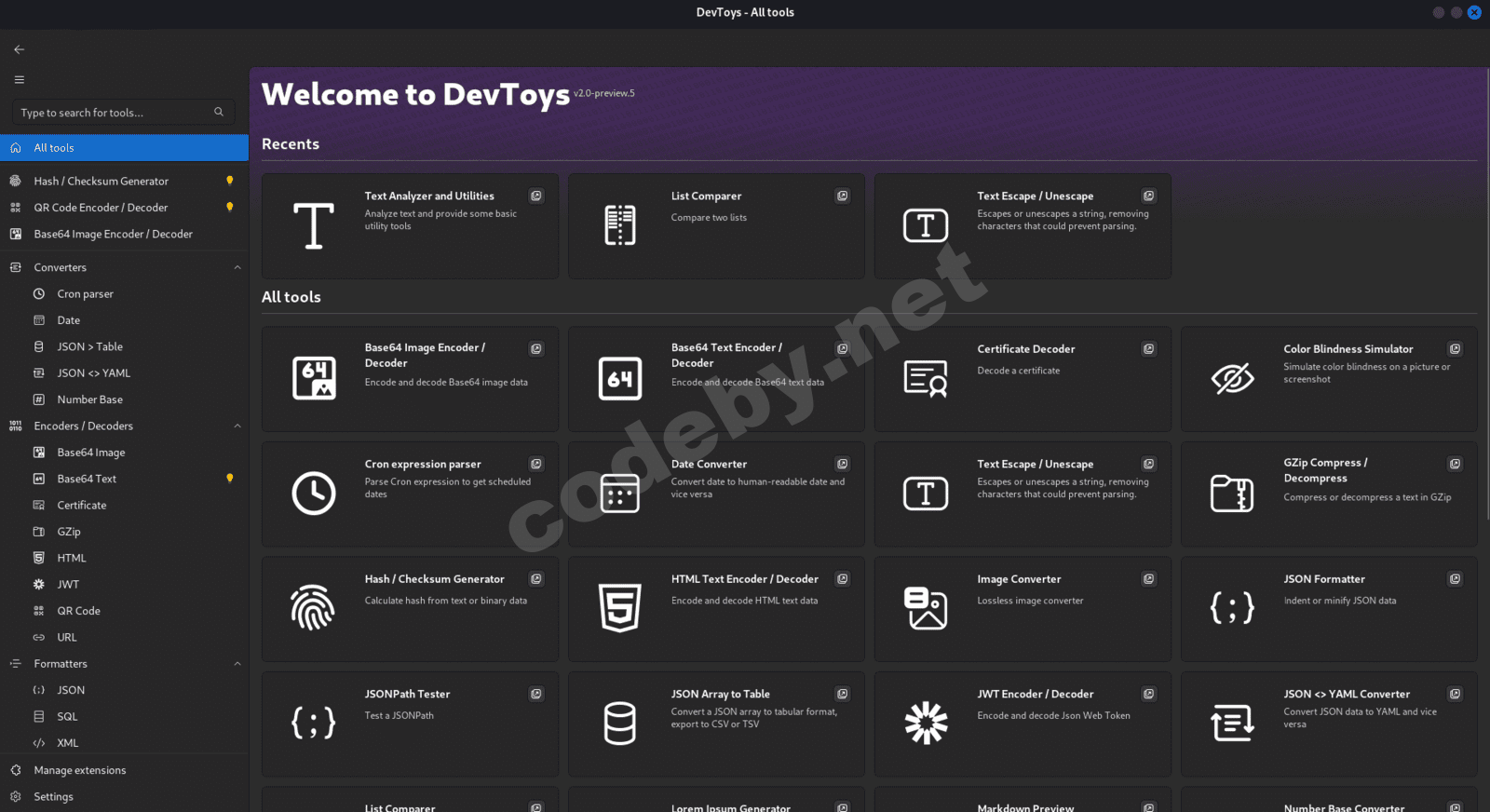Click the database icon of JSON Array to Table
This screenshot has height=812, width=1490.
620,724
